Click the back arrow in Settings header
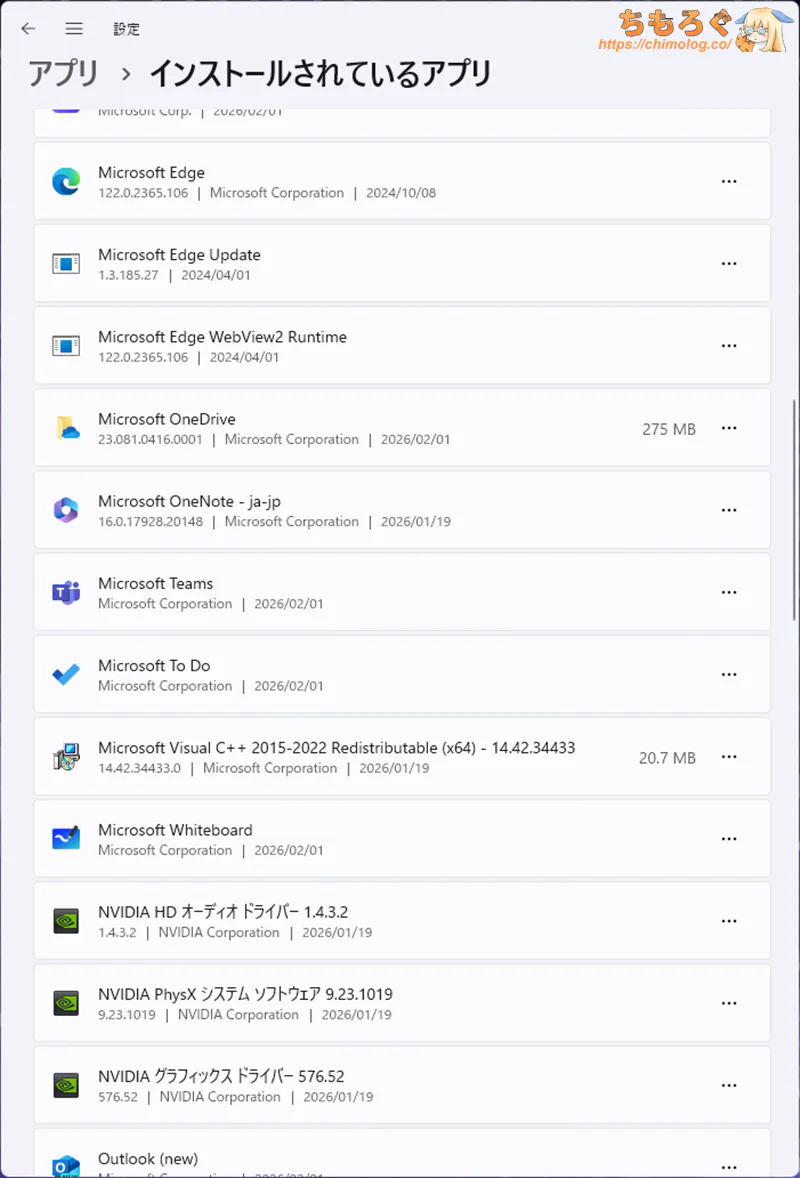 point(28,29)
